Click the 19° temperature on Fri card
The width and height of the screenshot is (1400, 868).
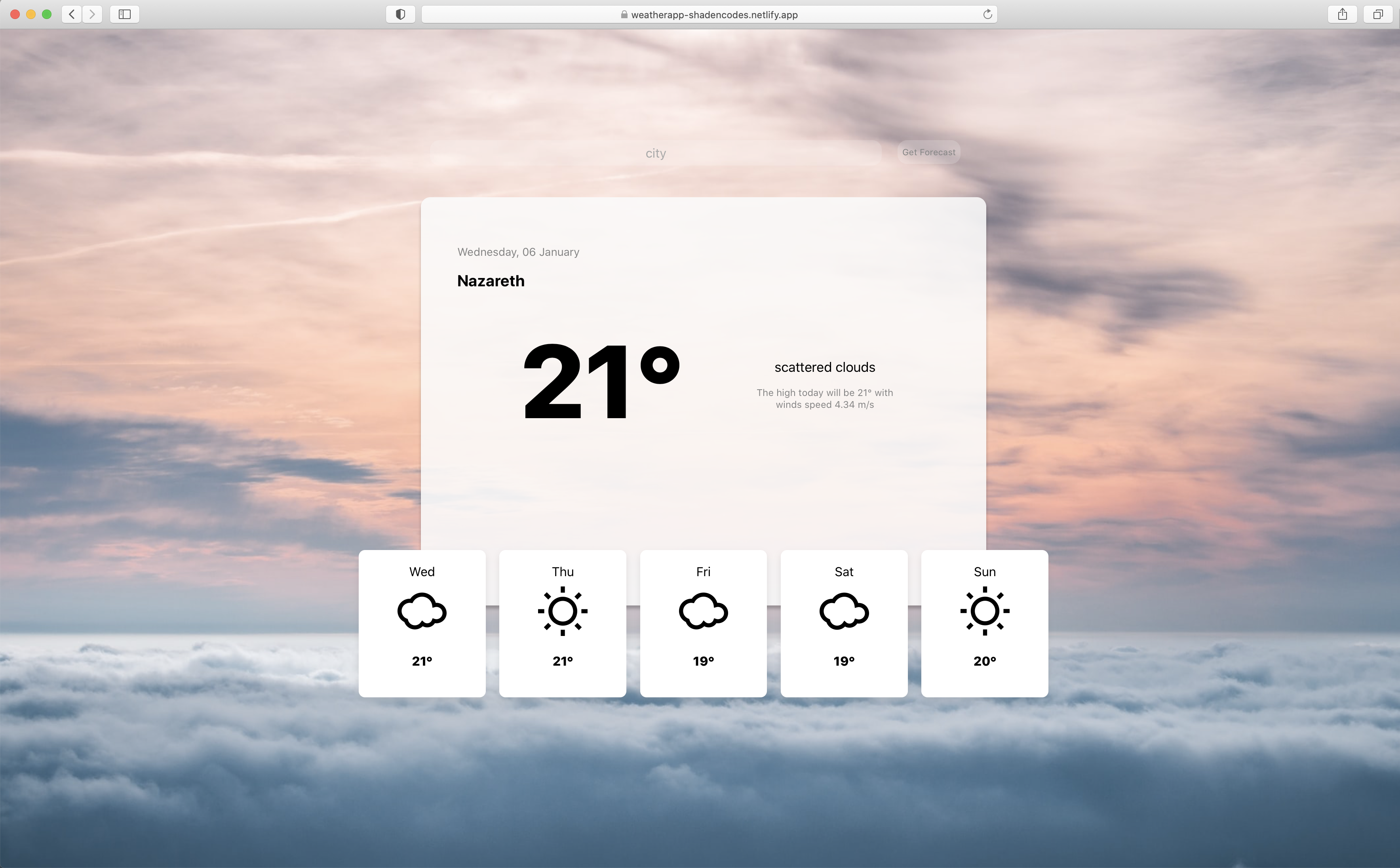click(703, 661)
